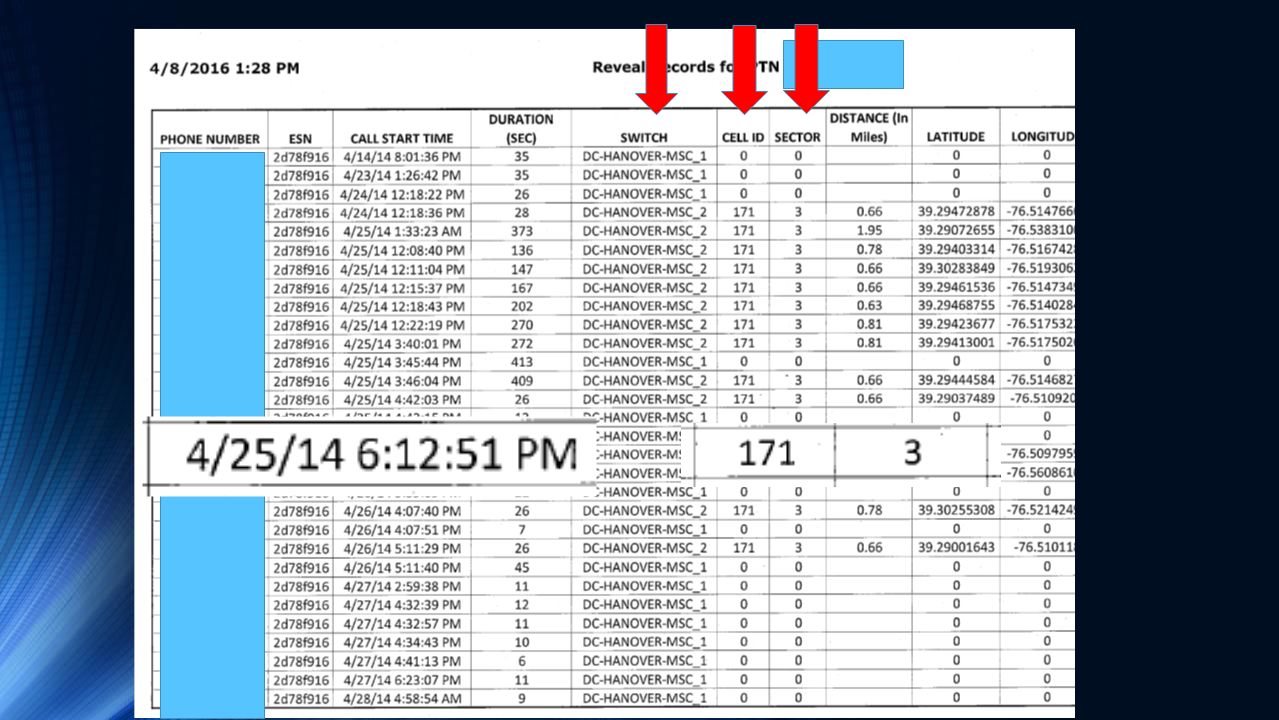This screenshot has height=720, width=1279.
Task: Click the CALL START TIME column header
Action: pyautogui.click(x=402, y=138)
